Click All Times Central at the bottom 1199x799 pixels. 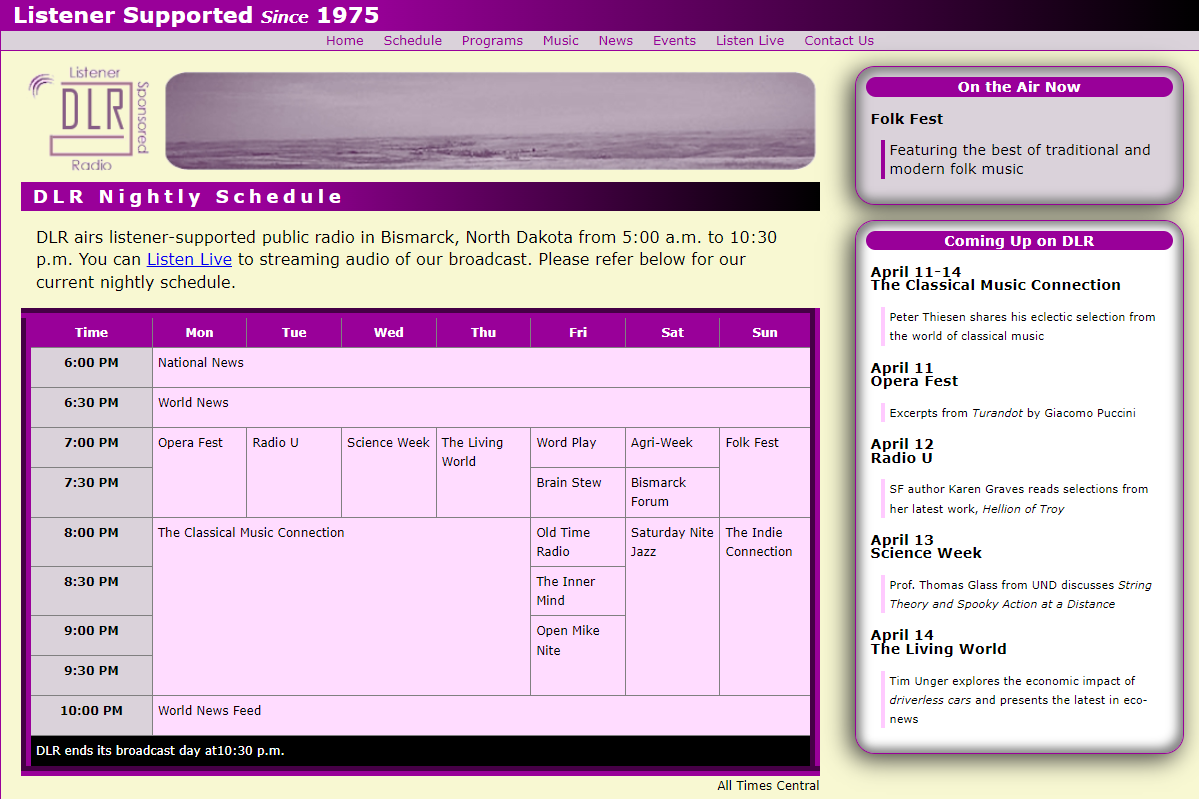[x=767, y=785]
